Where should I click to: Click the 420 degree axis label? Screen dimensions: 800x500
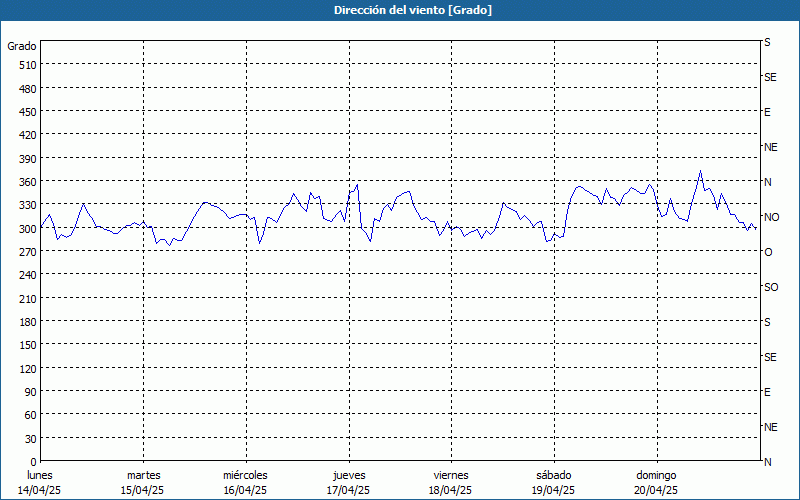point(29,136)
